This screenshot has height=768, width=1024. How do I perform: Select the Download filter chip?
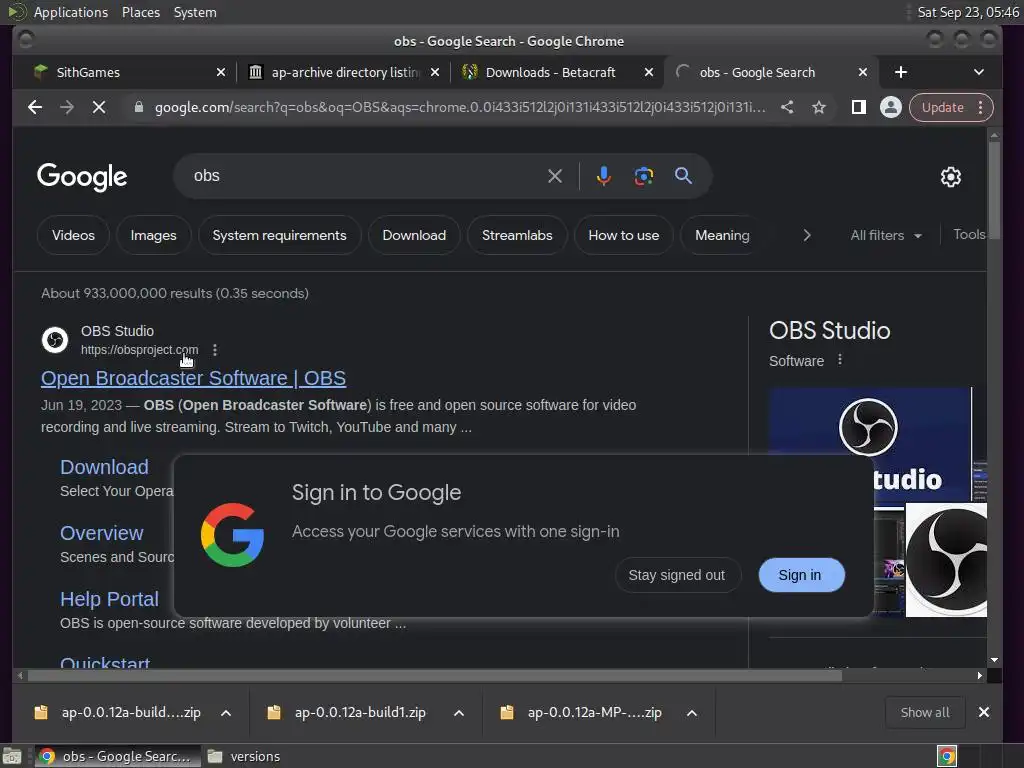click(x=414, y=235)
